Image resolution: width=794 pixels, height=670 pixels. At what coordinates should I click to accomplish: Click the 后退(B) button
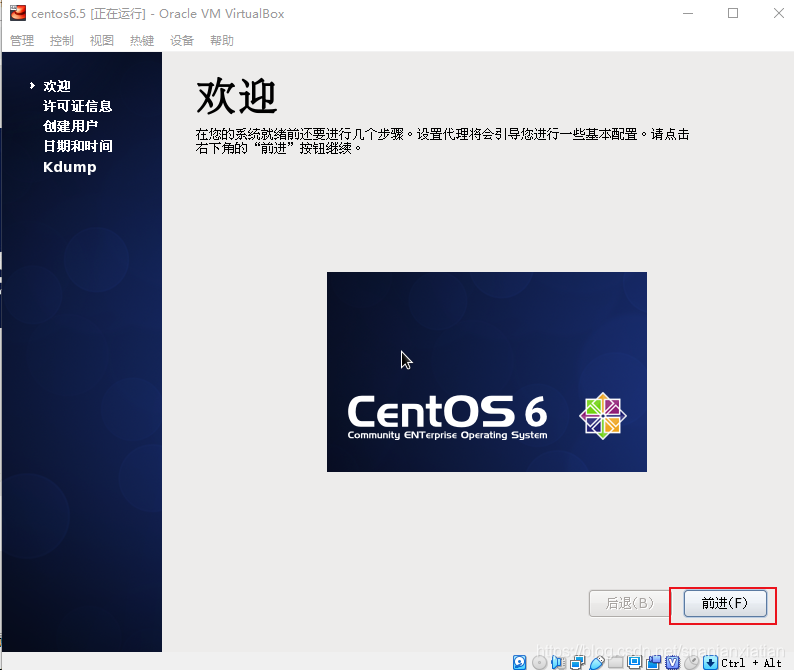629,603
